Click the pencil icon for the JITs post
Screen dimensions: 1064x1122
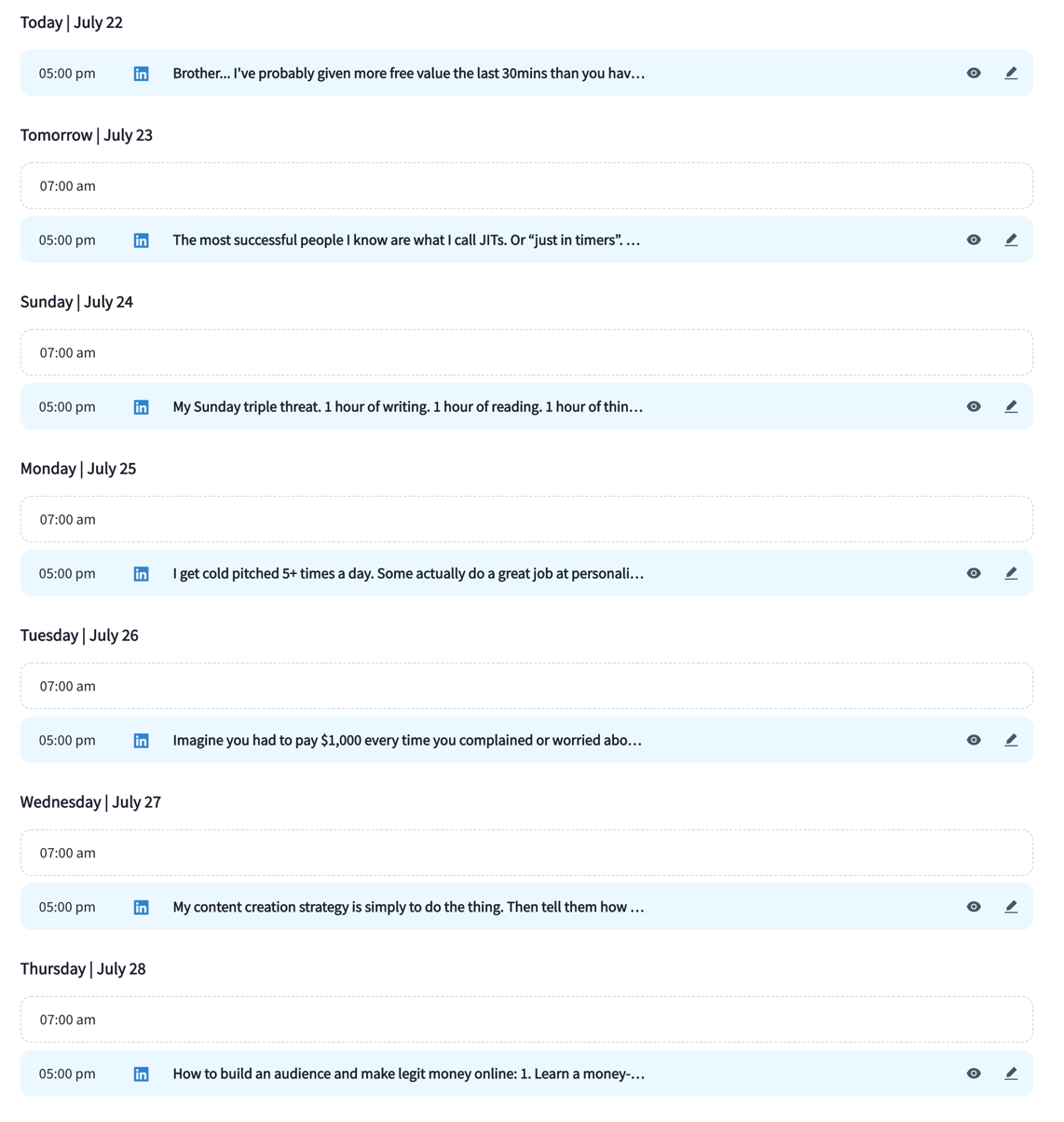(x=1011, y=239)
